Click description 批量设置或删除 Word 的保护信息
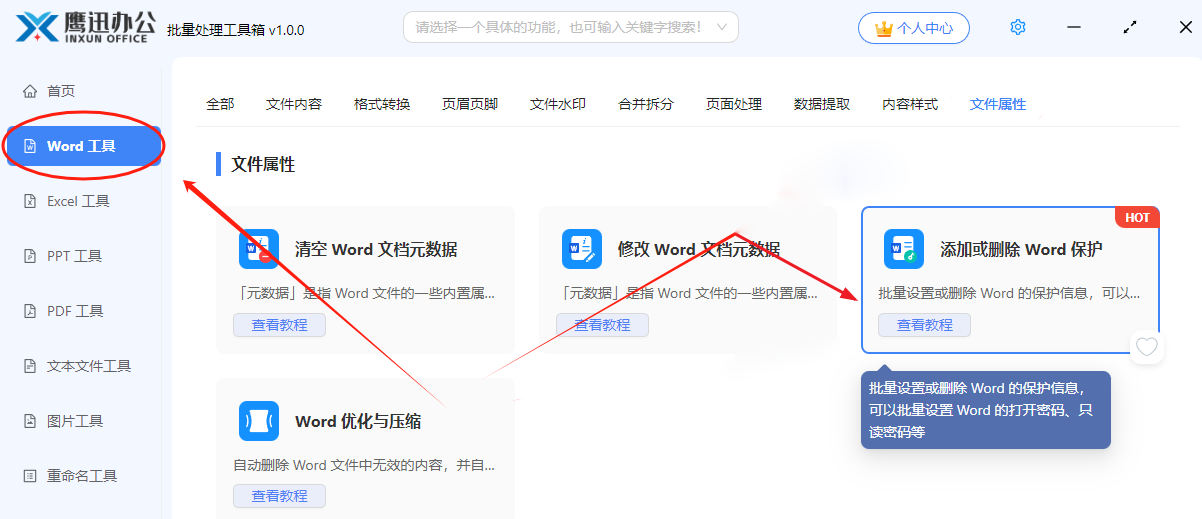Image resolution: width=1202 pixels, height=519 pixels. pyautogui.click(x=1009, y=294)
